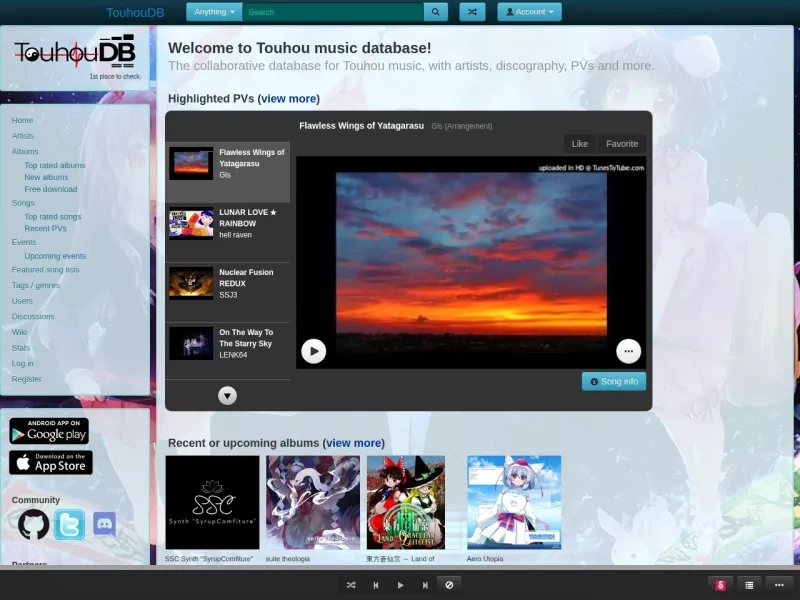
Task: Open SSC Synth SyrupComfiture album cover
Action: [x=212, y=503]
